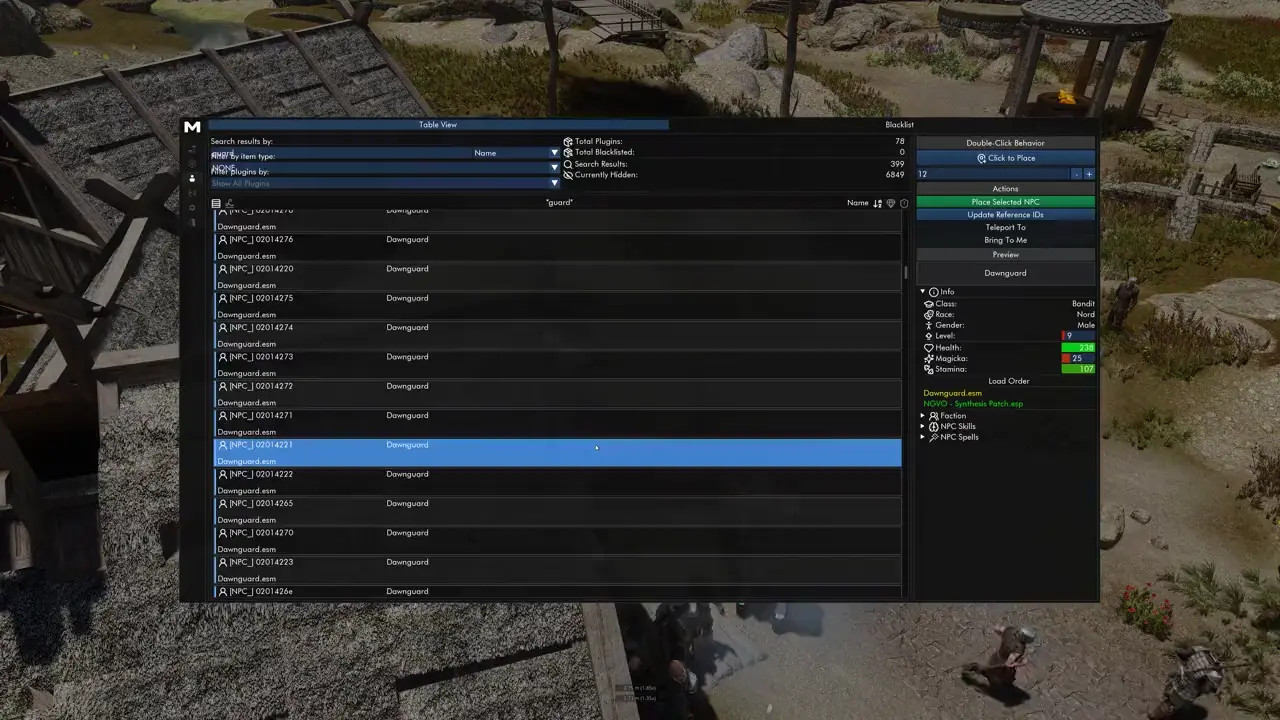1280x720 pixels.
Task: Switch to the Blacklist tab
Action: [x=899, y=125]
